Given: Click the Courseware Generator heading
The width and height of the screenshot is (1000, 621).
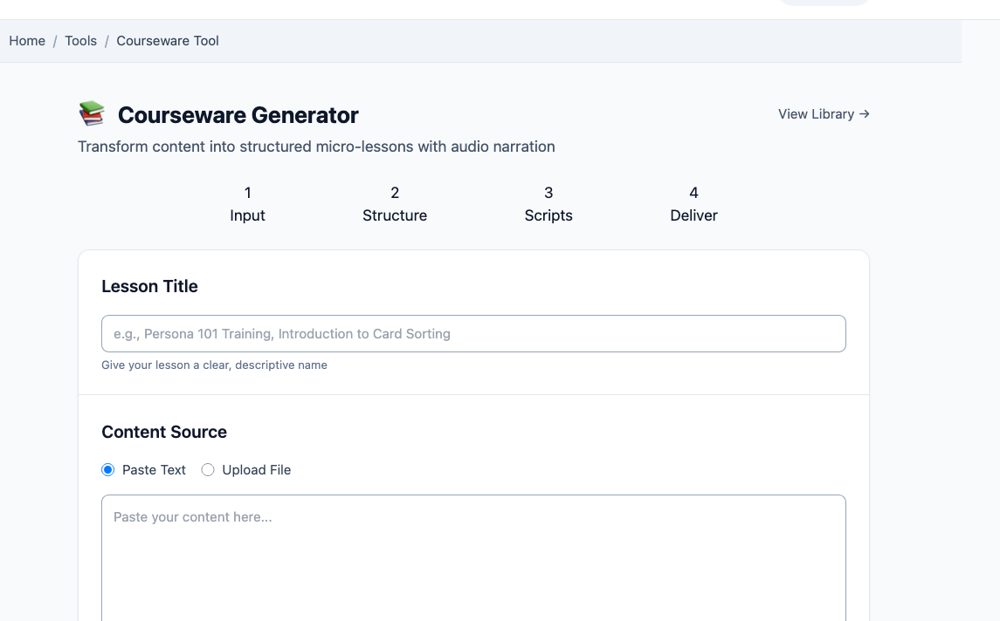Looking at the screenshot, I should pos(238,115).
